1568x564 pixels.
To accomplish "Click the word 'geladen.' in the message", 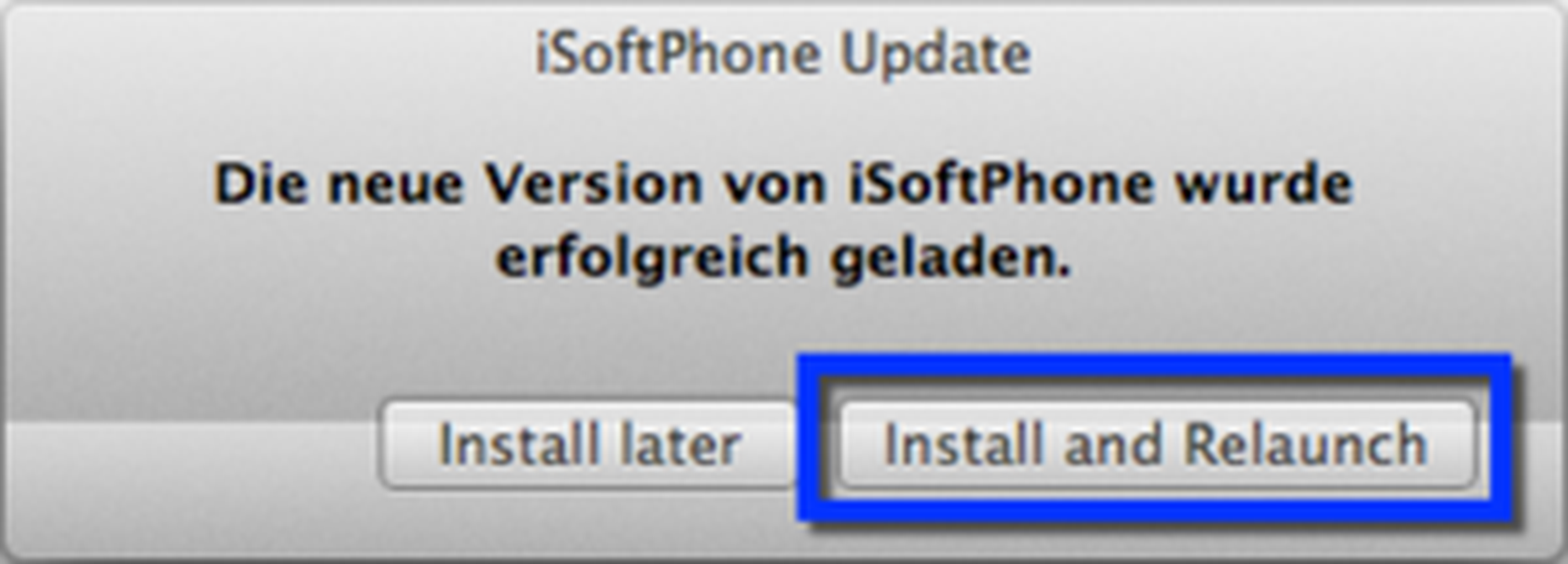I will [950, 258].
